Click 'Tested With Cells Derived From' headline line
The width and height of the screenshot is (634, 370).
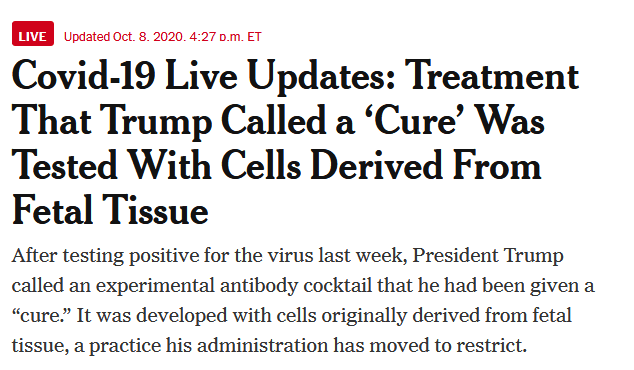(x=277, y=165)
